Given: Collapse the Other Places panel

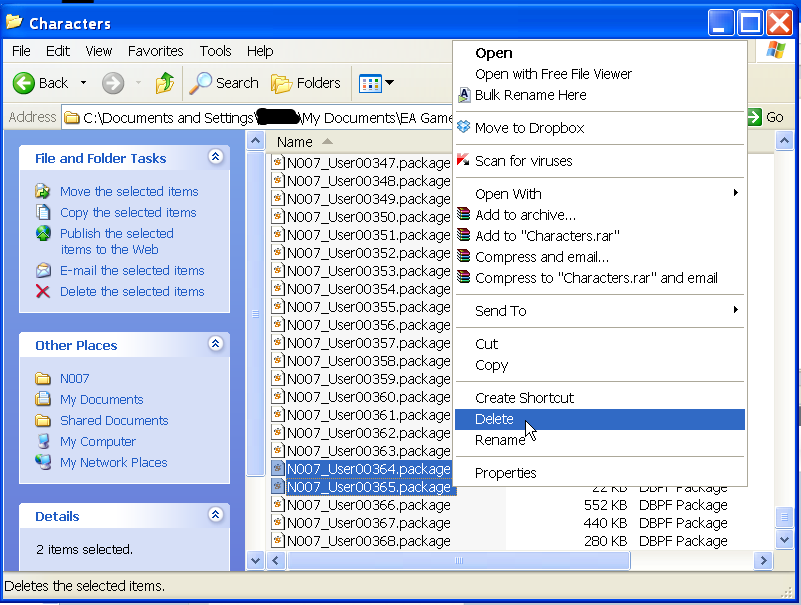Looking at the screenshot, I should (x=216, y=343).
